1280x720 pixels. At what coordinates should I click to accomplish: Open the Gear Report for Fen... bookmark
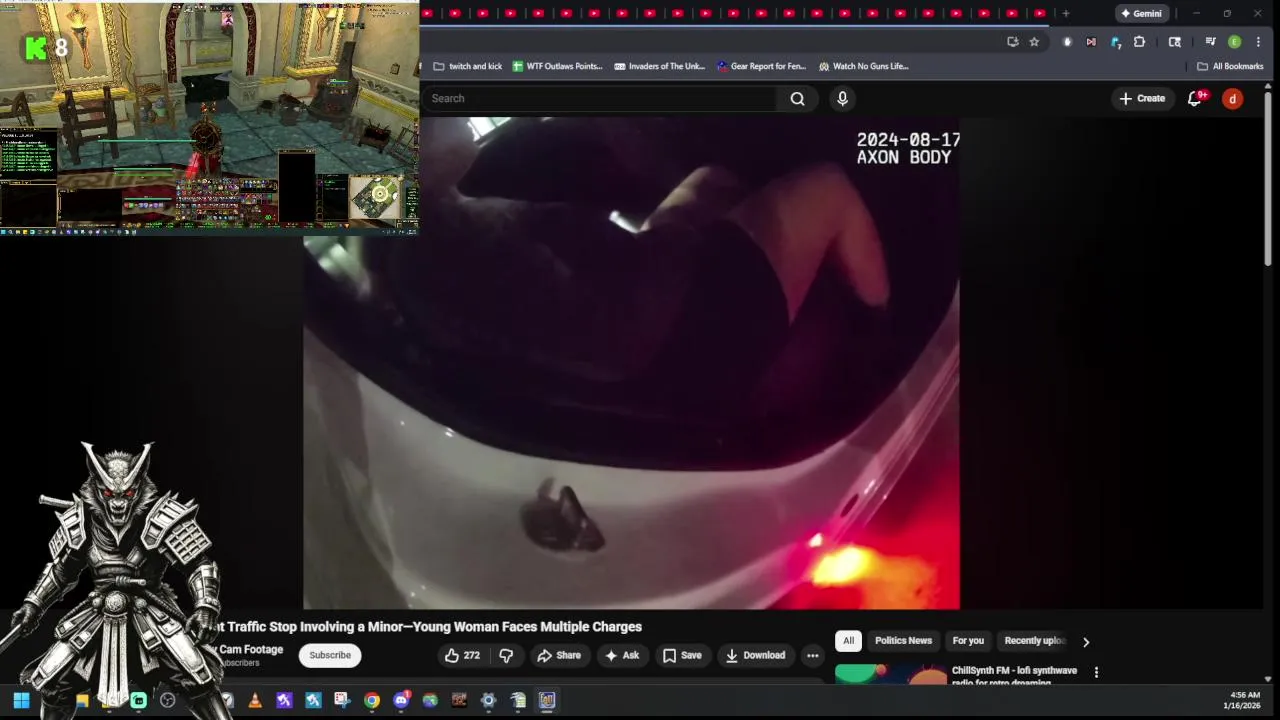tap(761, 66)
